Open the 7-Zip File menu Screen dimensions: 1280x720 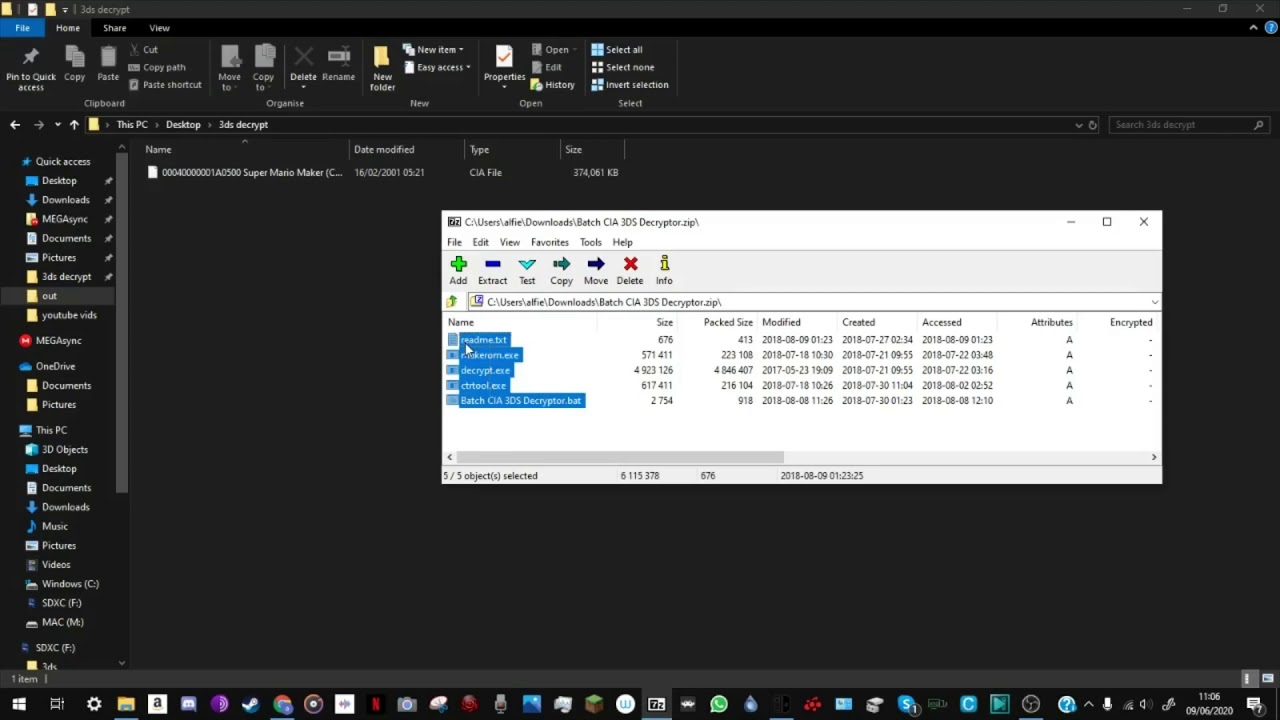pyautogui.click(x=454, y=242)
